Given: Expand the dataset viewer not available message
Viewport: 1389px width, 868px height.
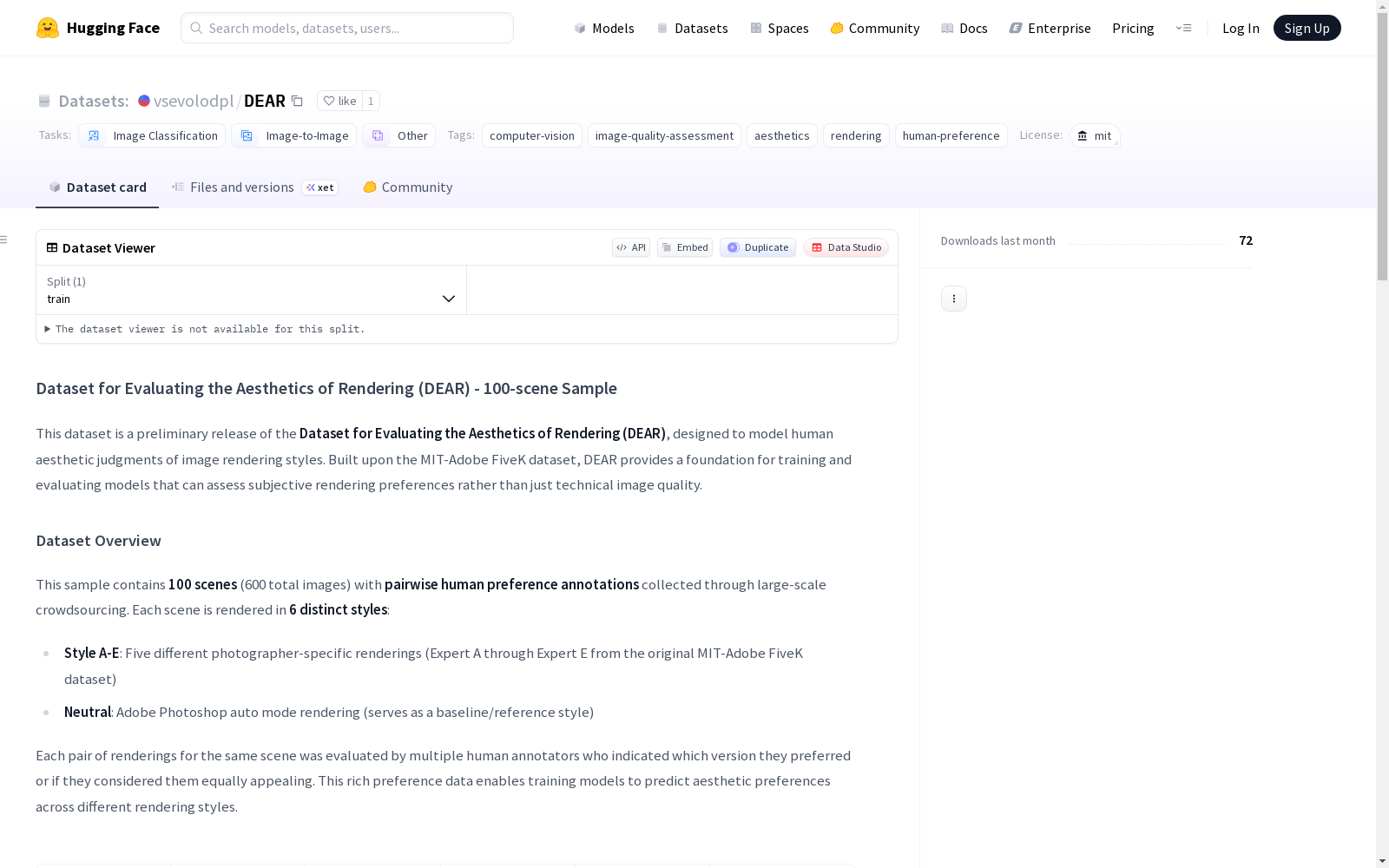Looking at the screenshot, I should (x=205, y=329).
